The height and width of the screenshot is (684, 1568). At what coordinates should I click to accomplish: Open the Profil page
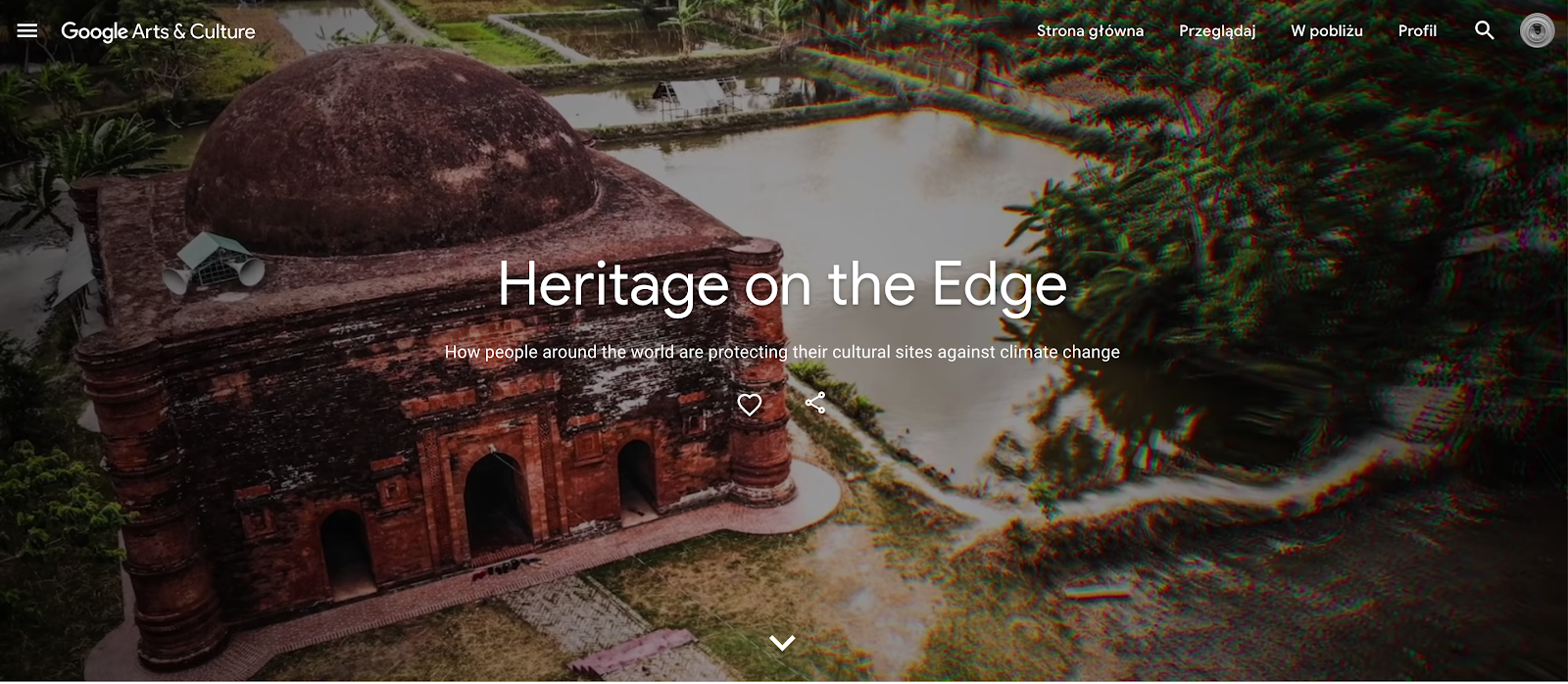1417,30
